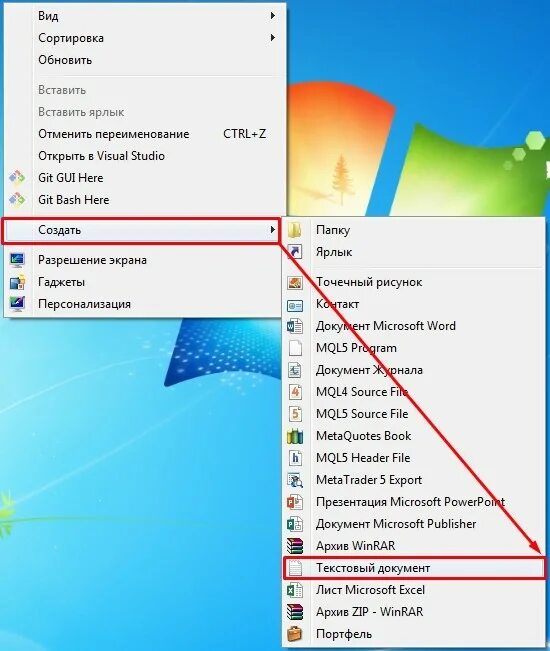This screenshot has height=651, width=550.
Task: Expand the Создать submenu arrow
Action: [x=273, y=230]
